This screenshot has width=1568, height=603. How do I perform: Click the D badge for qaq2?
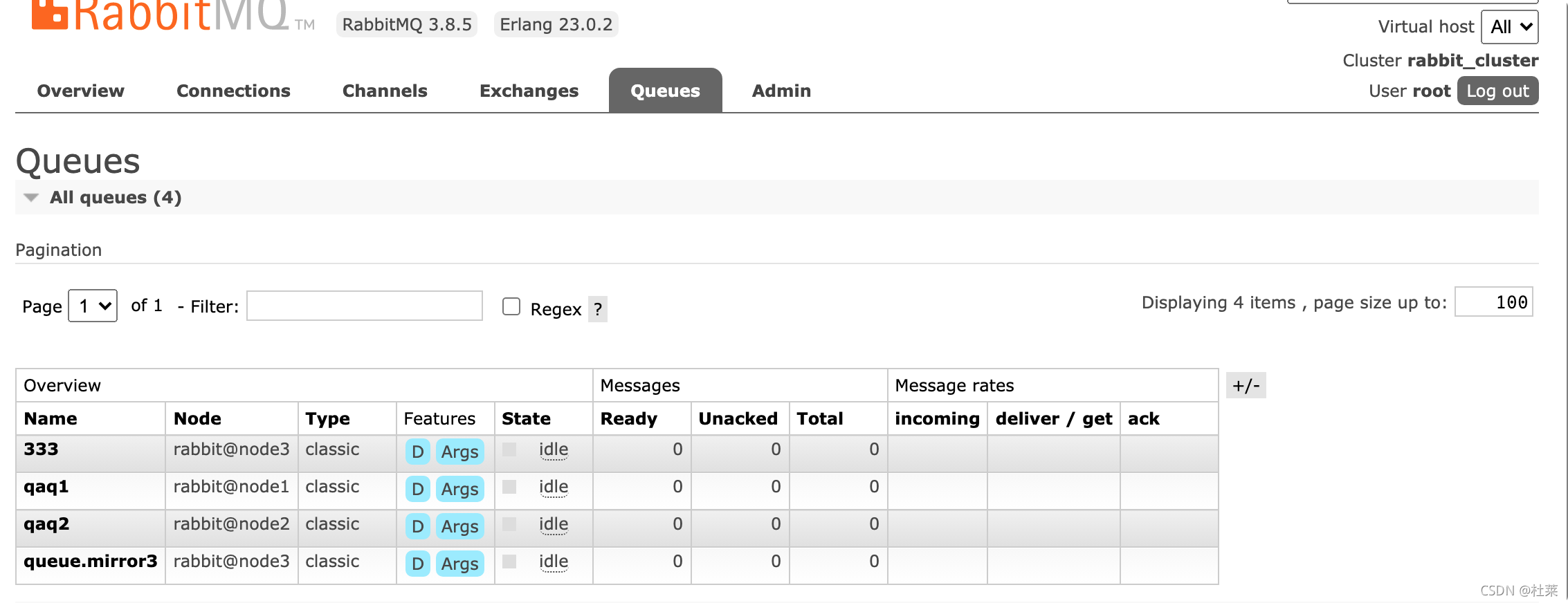click(417, 526)
